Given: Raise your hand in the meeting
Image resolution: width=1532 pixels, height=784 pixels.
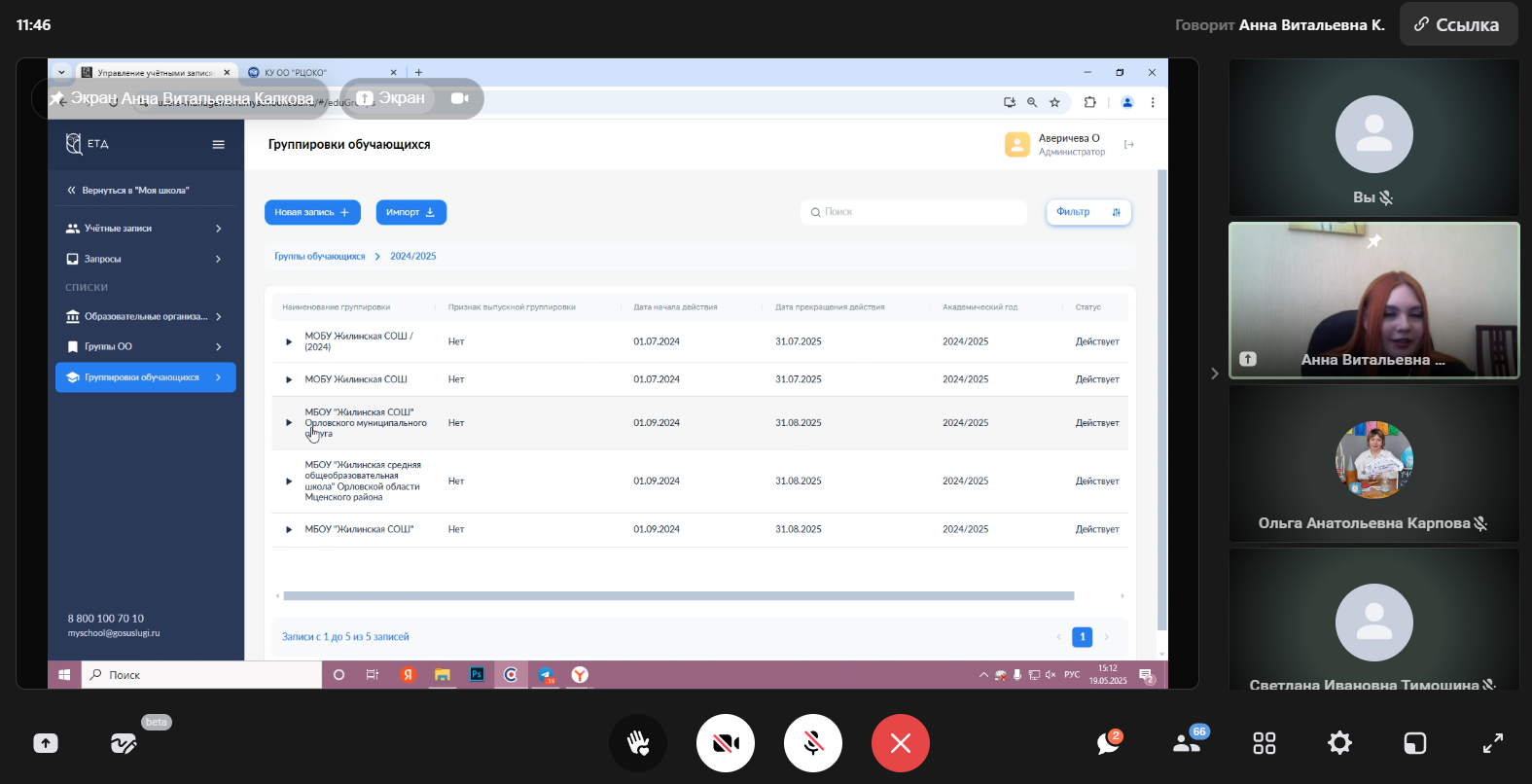Looking at the screenshot, I should tap(638, 743).
